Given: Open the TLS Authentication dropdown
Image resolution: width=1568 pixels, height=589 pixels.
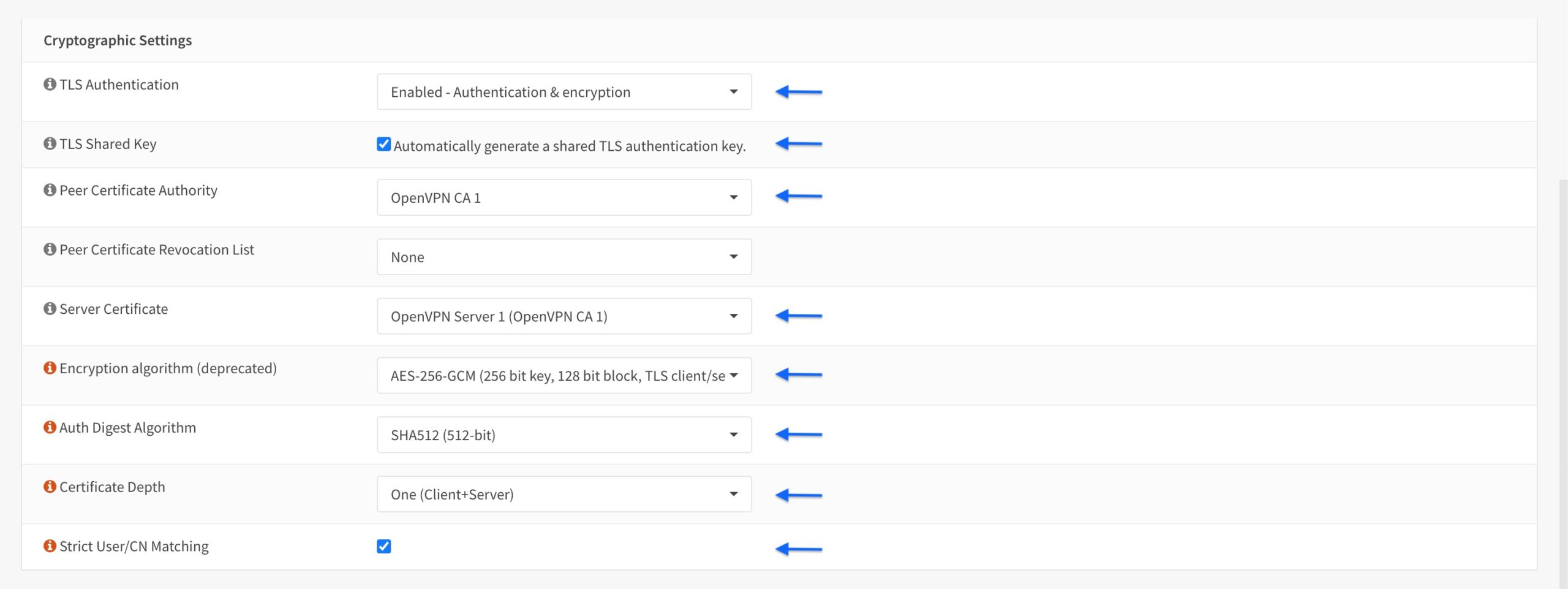Looking at the screenshot, I should pos(563,92).
